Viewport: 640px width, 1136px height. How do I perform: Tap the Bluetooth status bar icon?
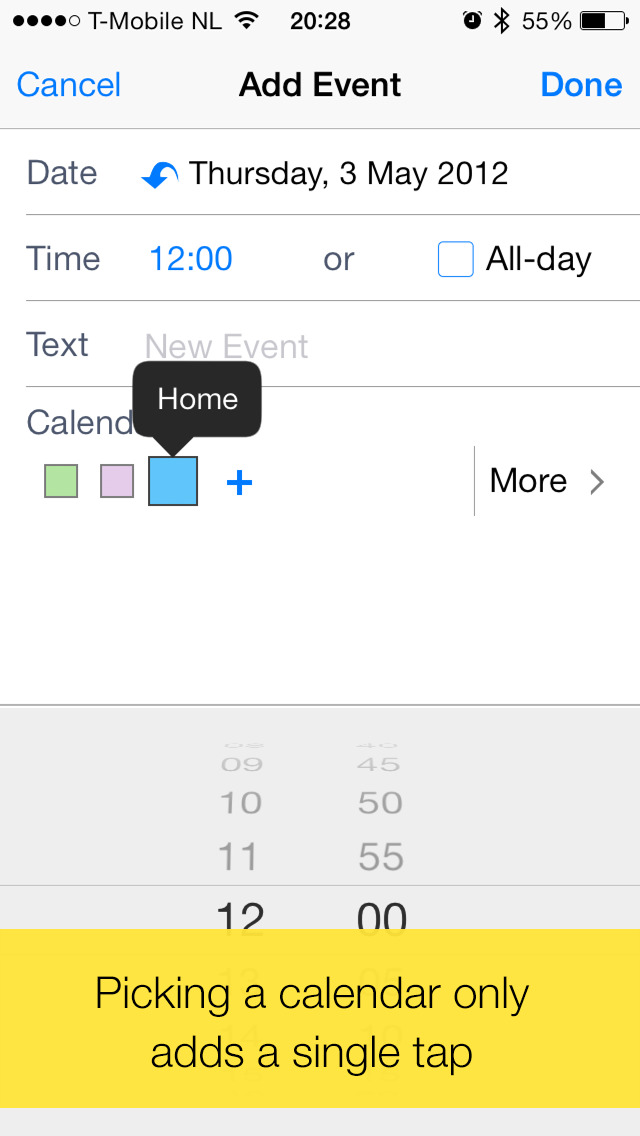click(501, 21)
